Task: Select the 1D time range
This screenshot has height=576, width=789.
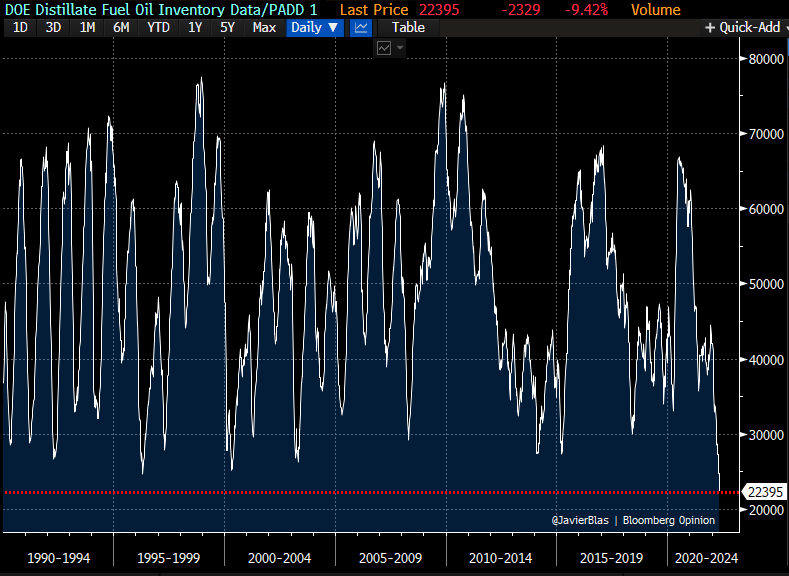Action: (19, 27)
